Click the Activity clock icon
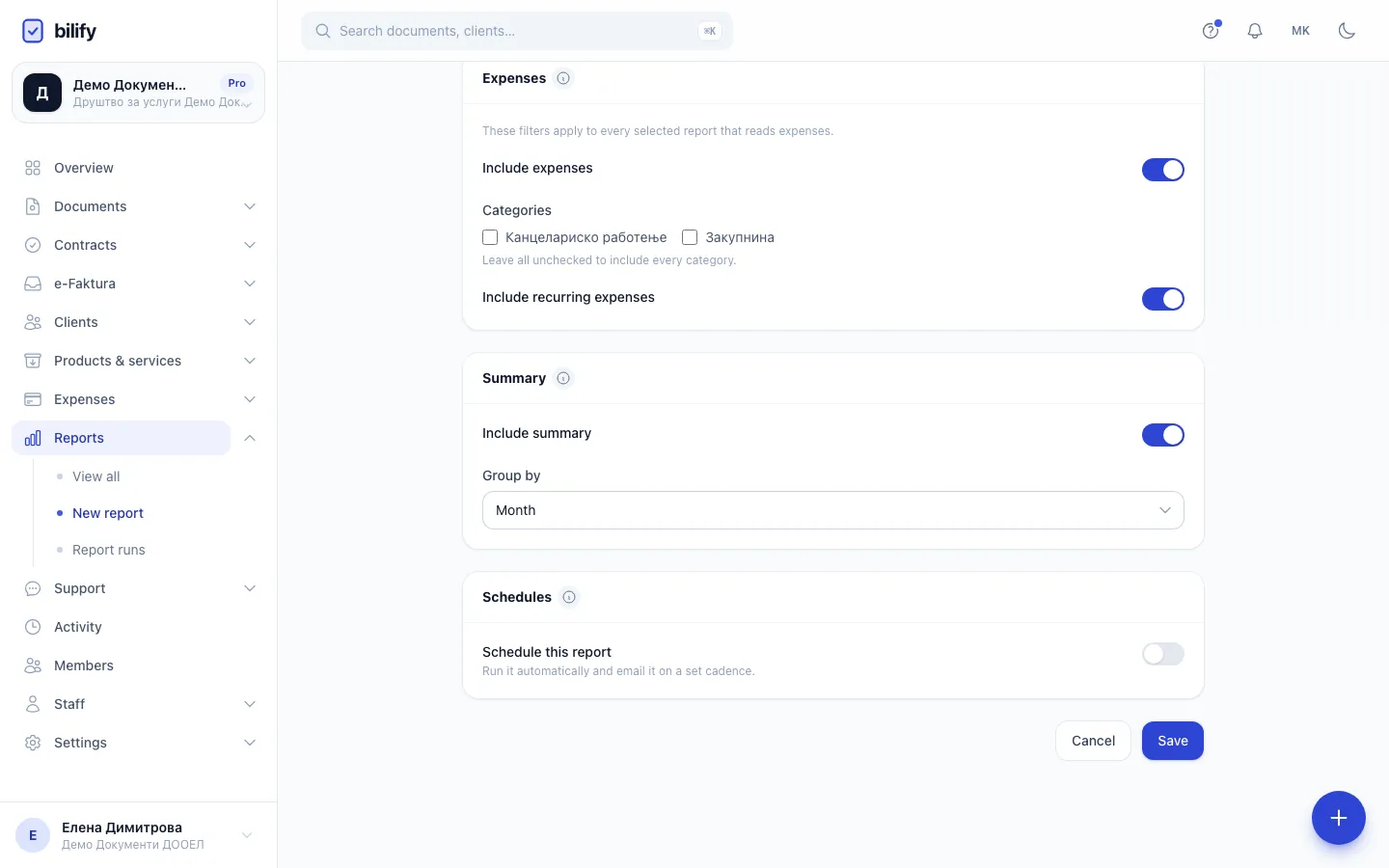The width and height of the screenshot is (1389, 868). [33, 627]
